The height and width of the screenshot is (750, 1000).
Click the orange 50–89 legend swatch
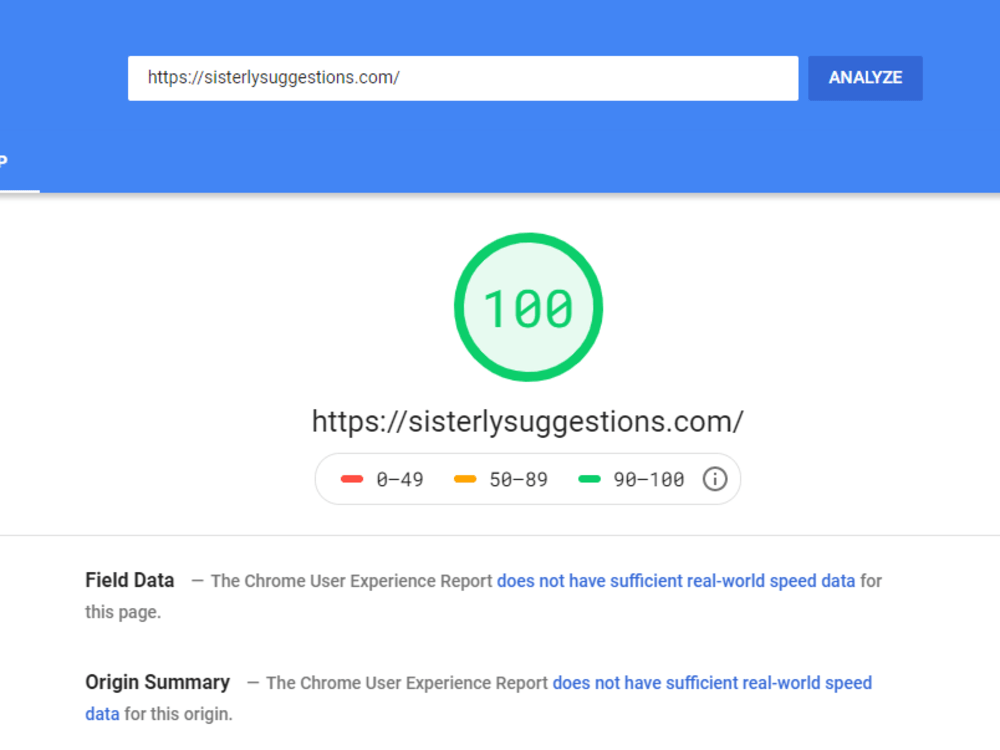point(465,479)
